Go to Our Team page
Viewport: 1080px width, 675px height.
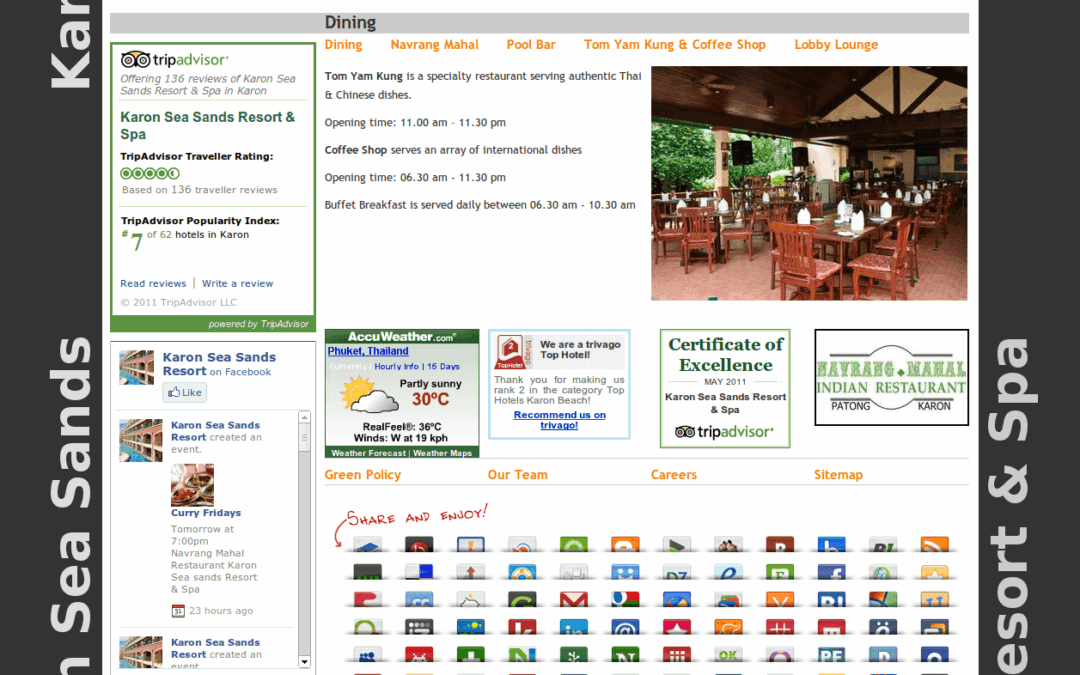tap(517, 475)
